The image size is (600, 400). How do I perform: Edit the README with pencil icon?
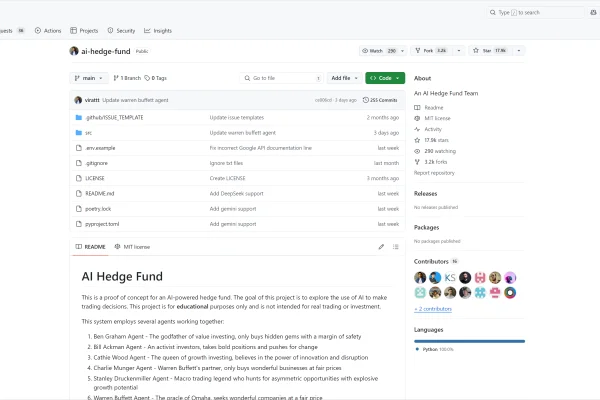(x=381, y=247)
